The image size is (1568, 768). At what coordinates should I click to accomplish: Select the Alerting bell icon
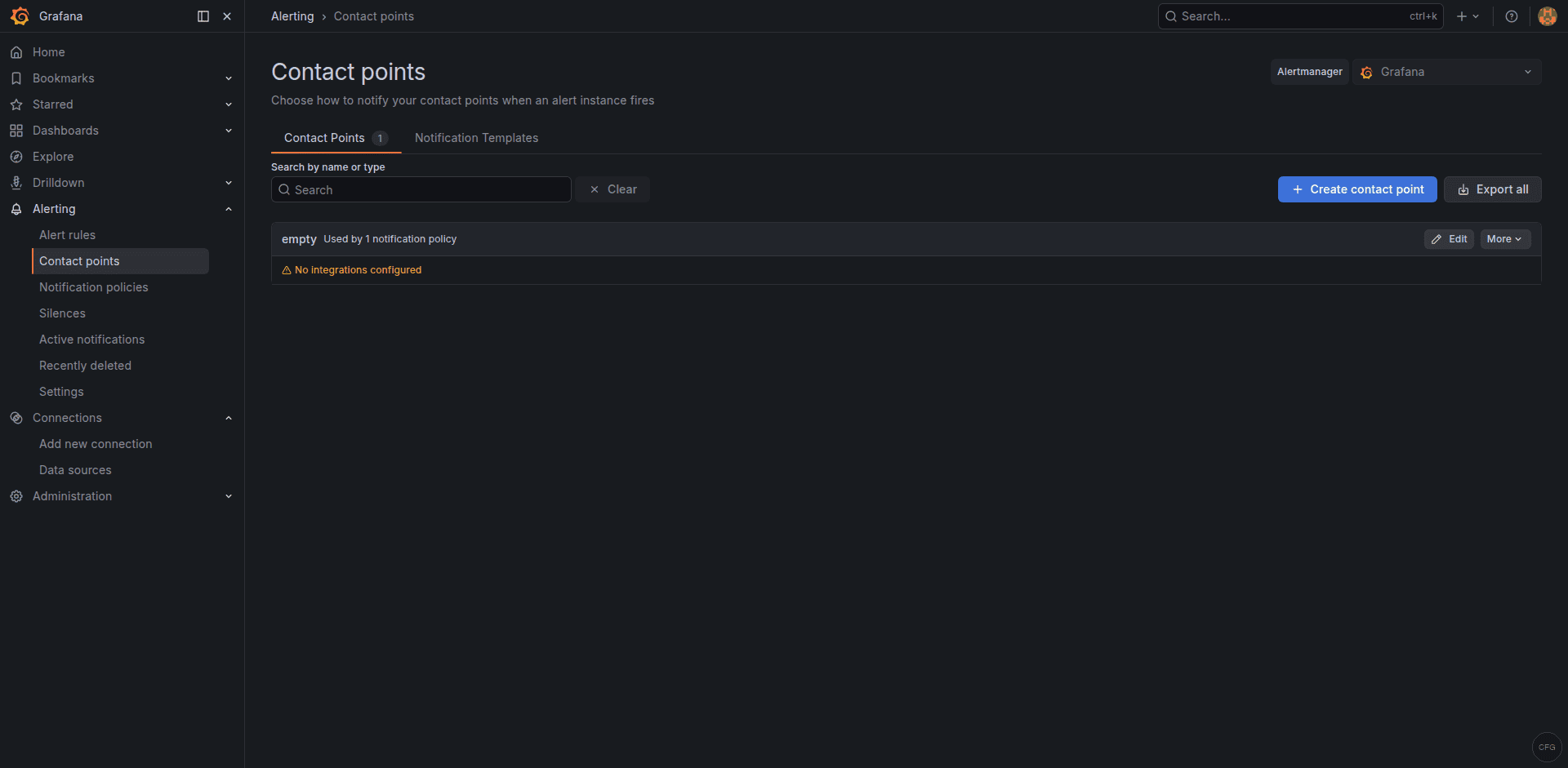(x=16, y=208)
